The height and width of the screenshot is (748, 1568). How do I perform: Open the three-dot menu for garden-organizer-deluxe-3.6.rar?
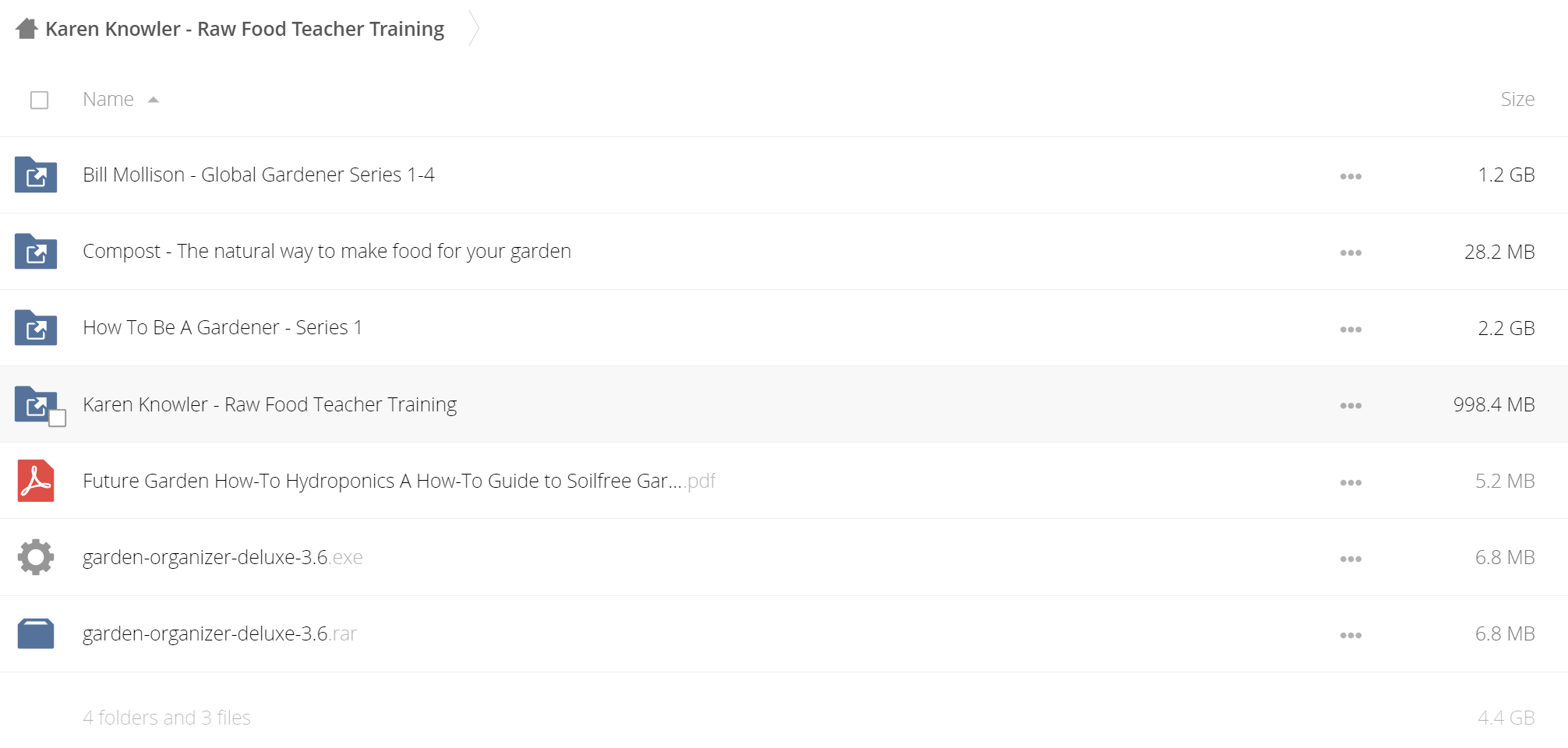1351,635
